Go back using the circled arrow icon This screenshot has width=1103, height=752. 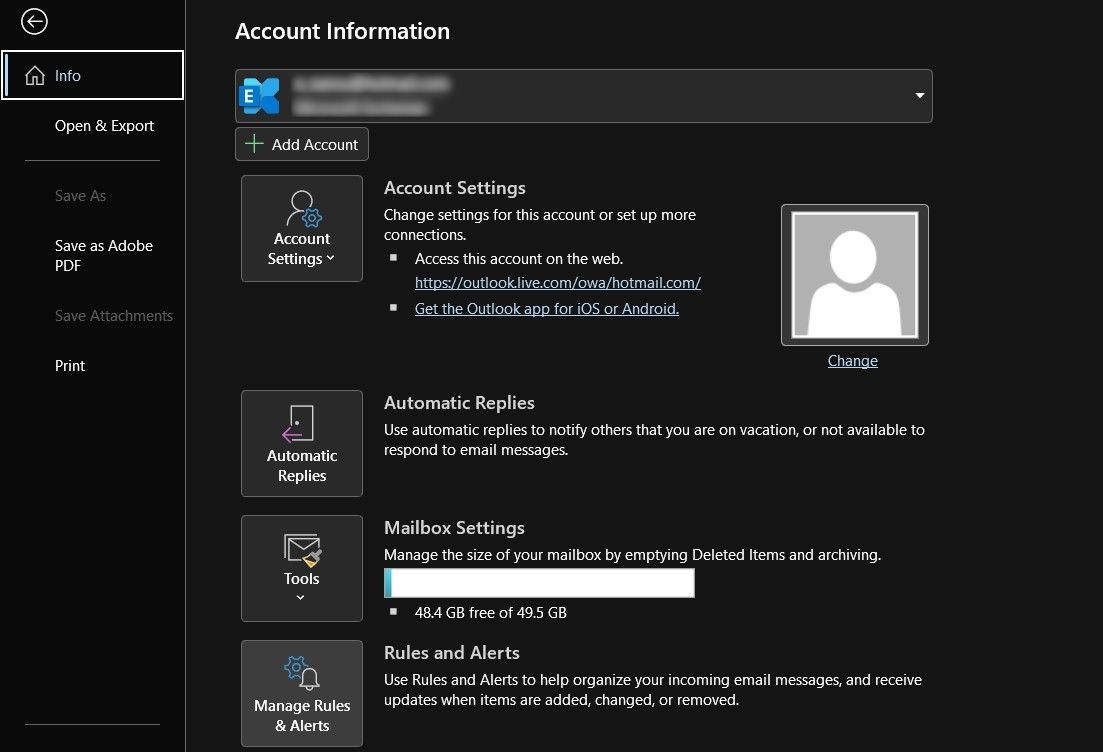coord(34,22)
